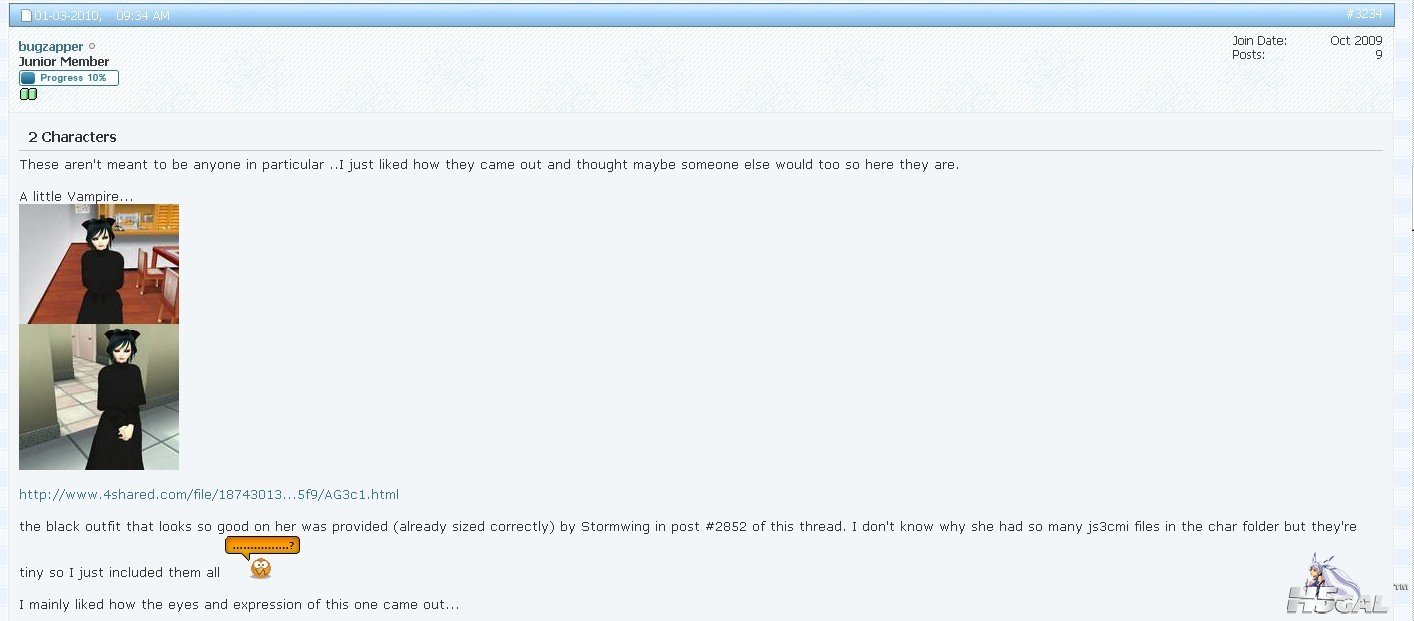Click the 'A little Vampire...' caption text
Image resolution: width=1414 pixels, height=621 pixels.
tap(76, 197)
